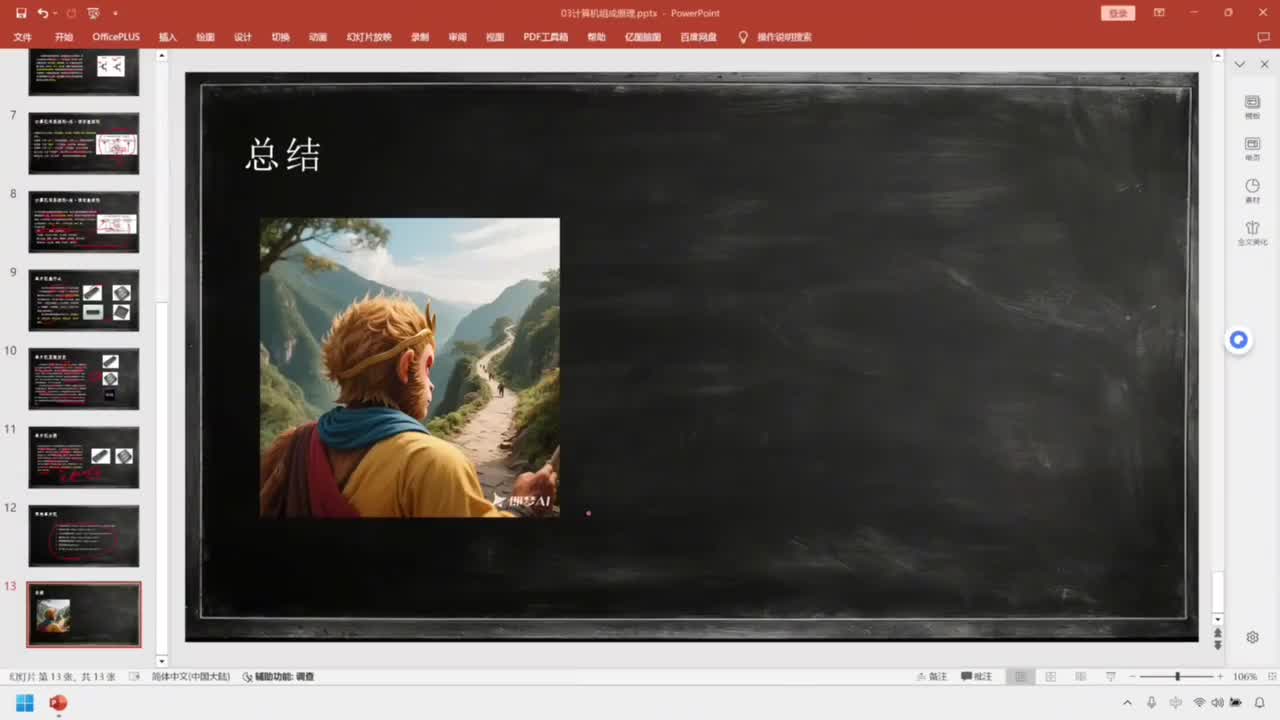Open the 录制 ribbon tab

pyautogui.click(x=420, y=37)
